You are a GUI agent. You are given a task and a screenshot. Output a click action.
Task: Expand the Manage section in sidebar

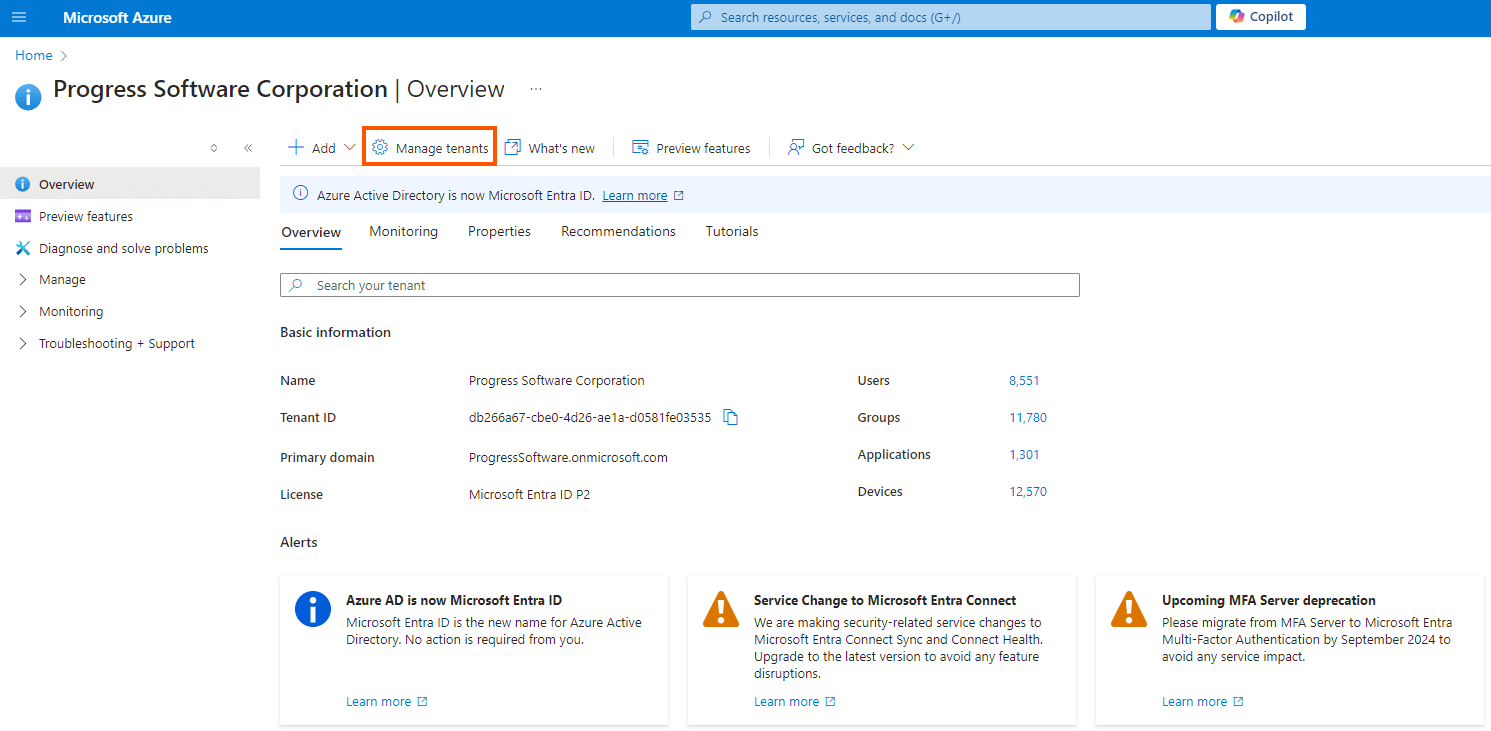point(23,280)
